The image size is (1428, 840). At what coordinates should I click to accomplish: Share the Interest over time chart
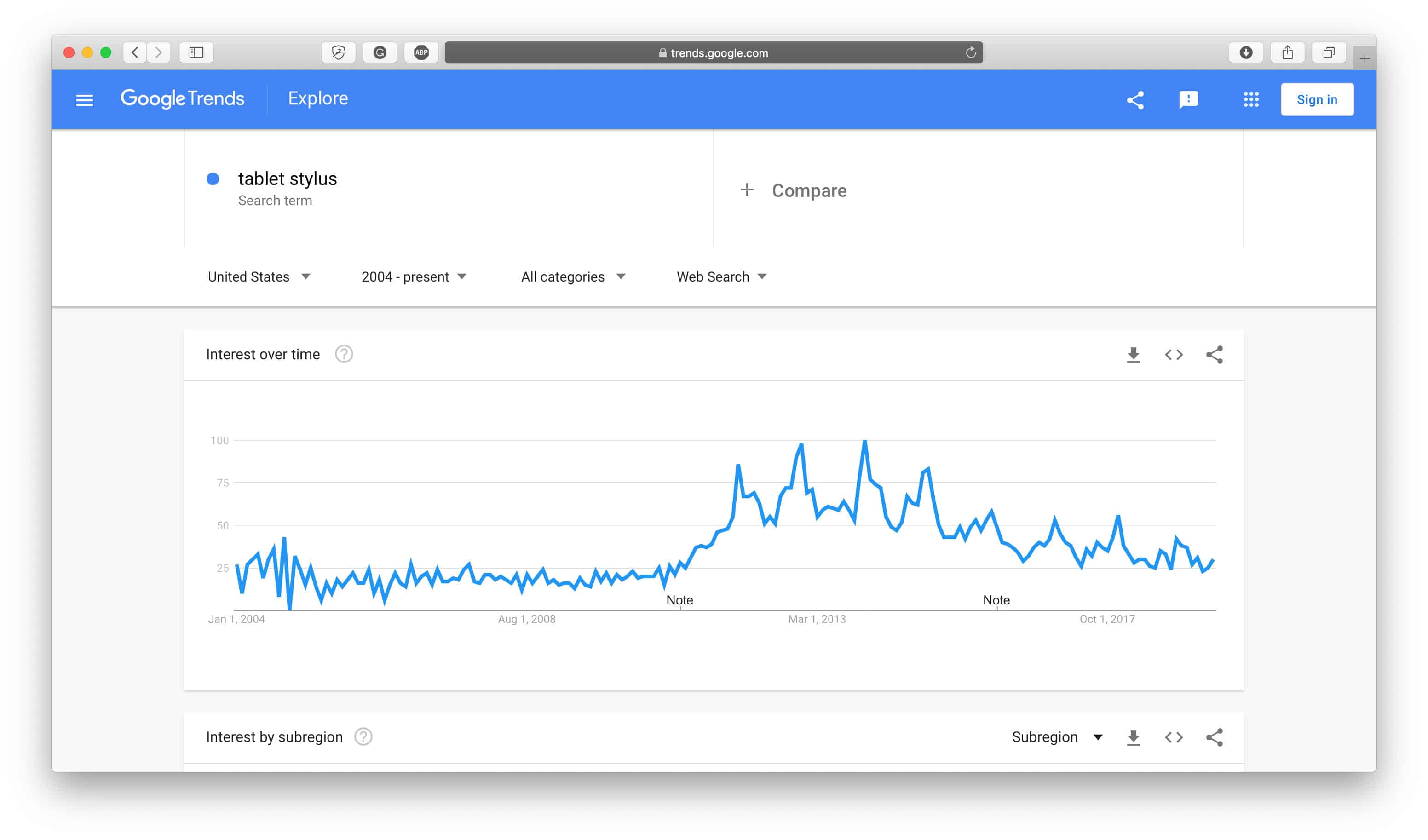pos(1215,355)
